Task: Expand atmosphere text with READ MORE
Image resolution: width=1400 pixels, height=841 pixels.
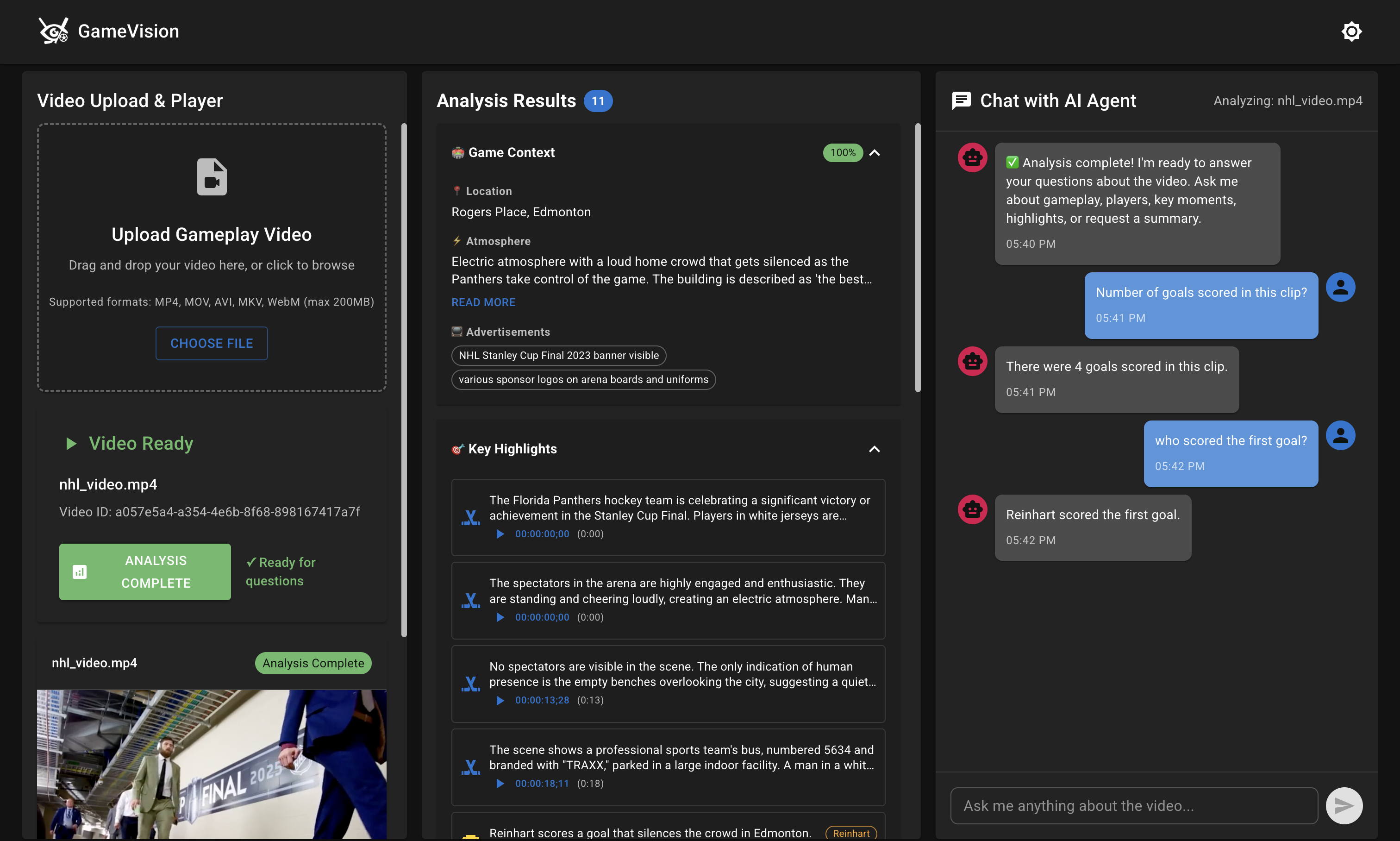Action: coord(483,302)
